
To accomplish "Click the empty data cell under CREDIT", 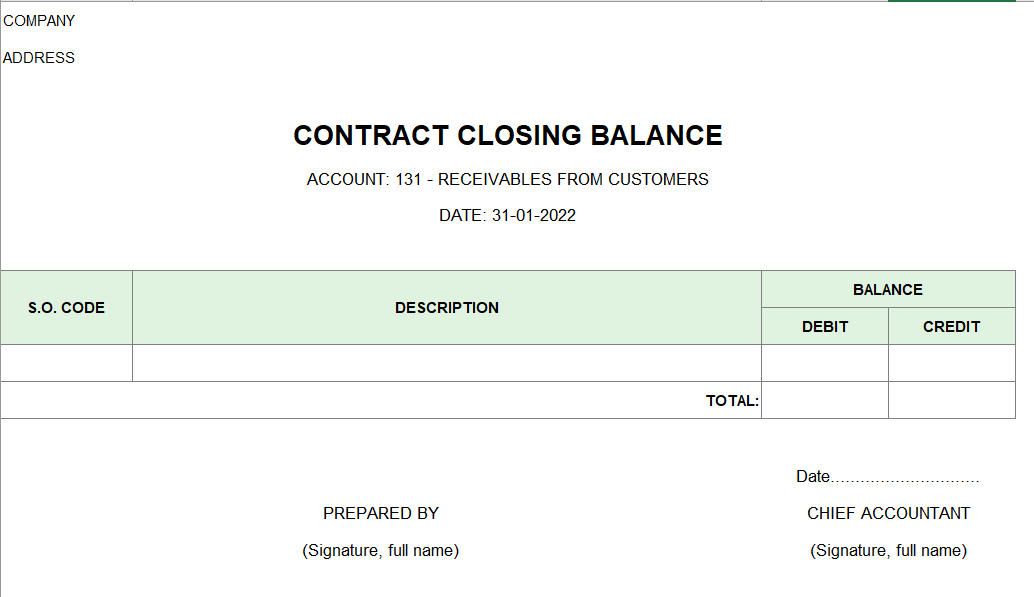I will (952, 363).
